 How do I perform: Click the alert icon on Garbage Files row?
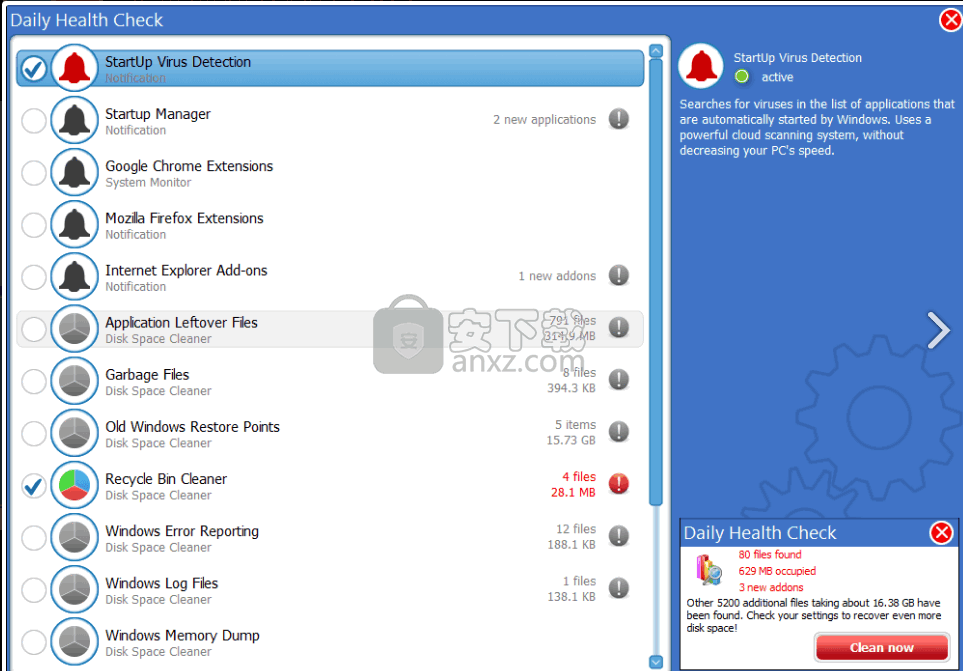pyautogui.click(x=618, y=379)
